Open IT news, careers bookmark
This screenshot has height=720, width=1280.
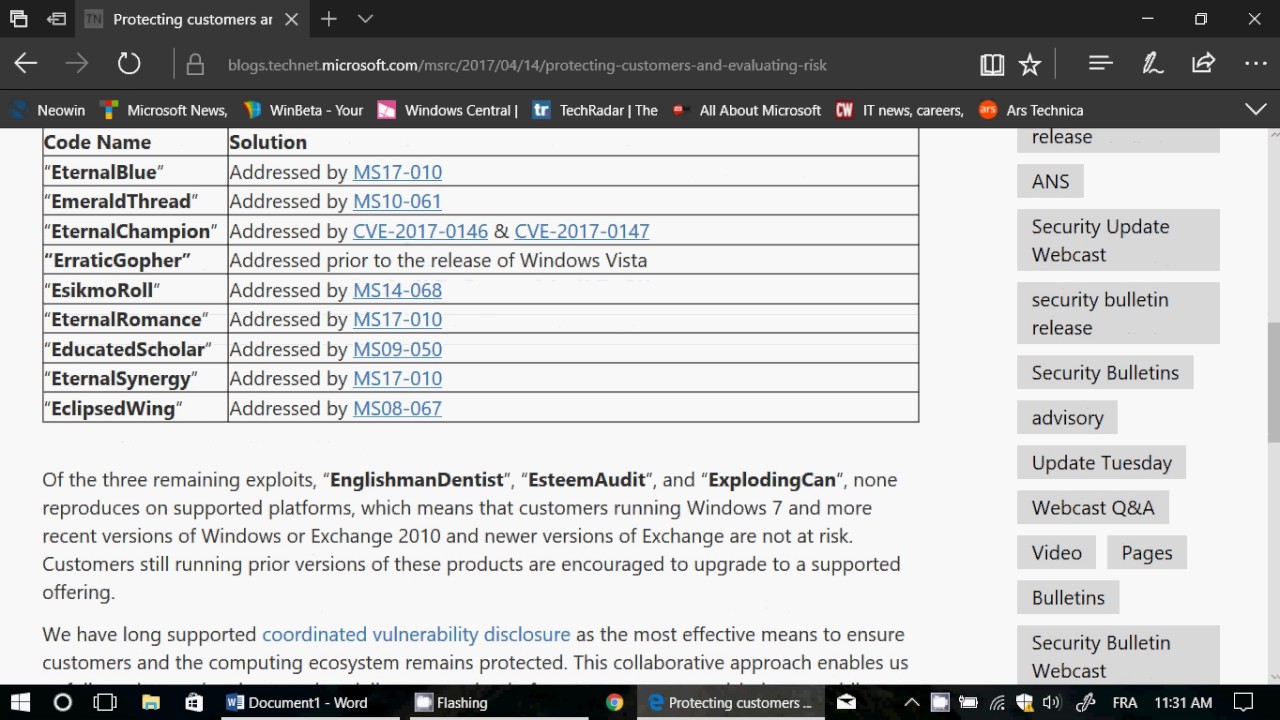point(899,110)
